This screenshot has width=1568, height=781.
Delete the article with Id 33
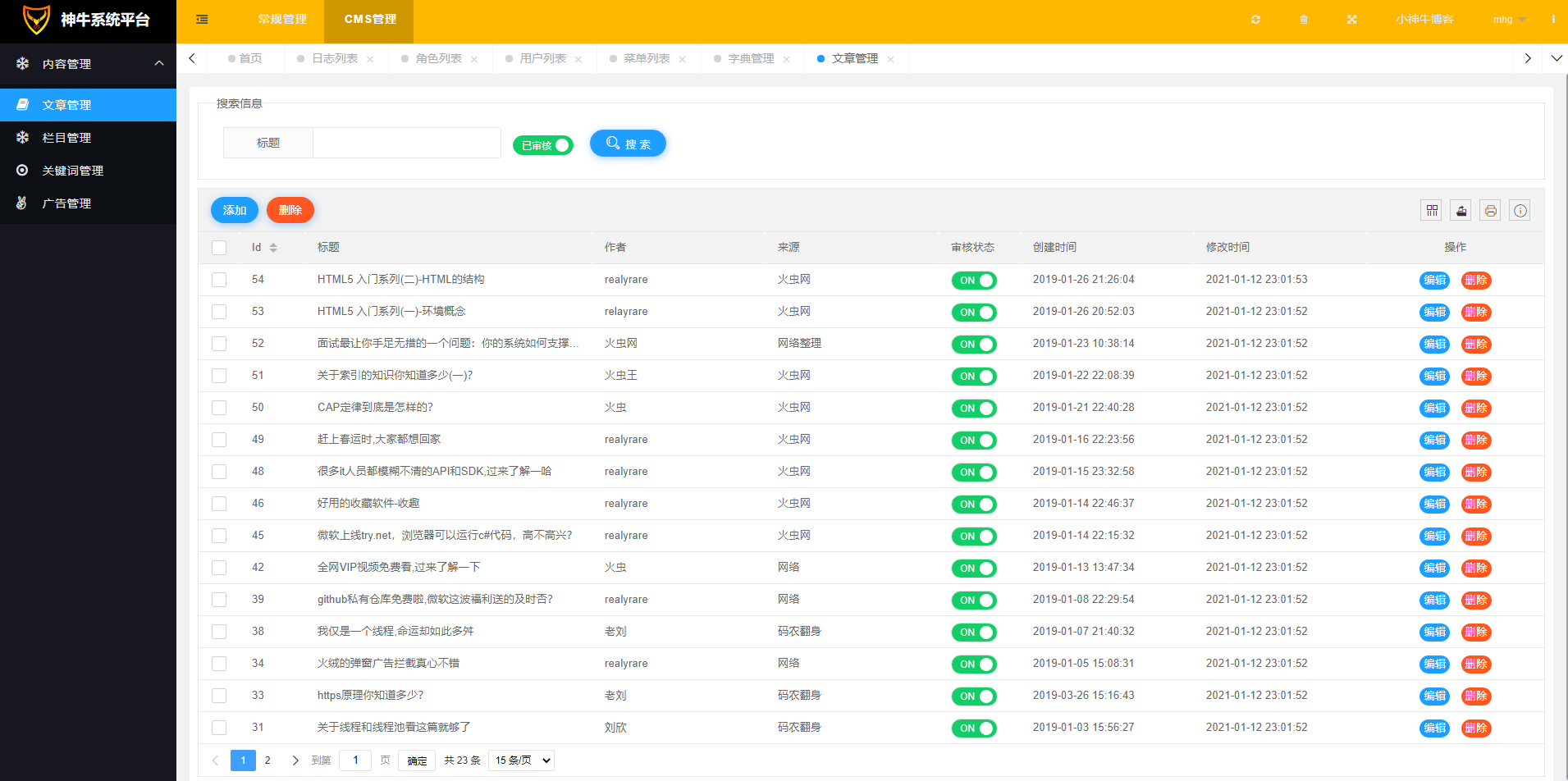pyautogui.click(x=1476, y=697)
